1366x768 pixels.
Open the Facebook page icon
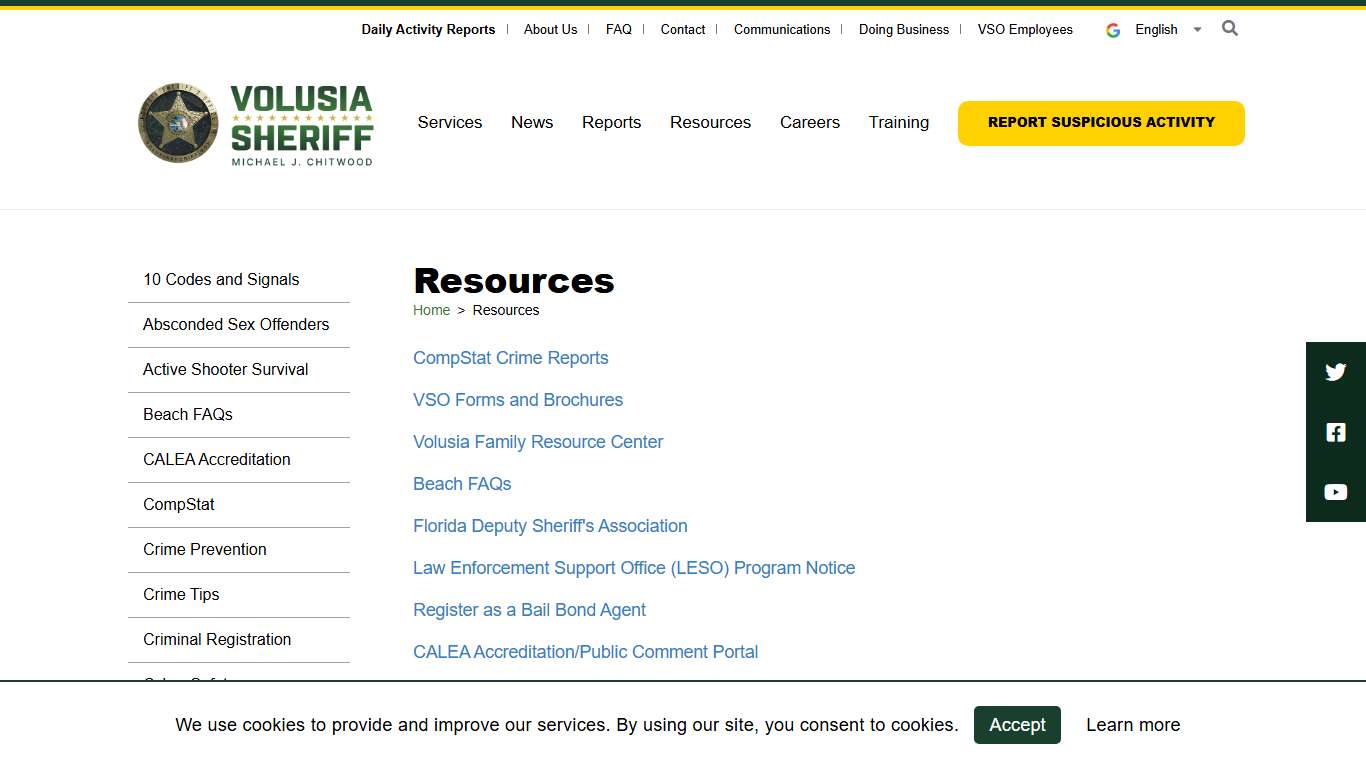(x=1335, y=432)
